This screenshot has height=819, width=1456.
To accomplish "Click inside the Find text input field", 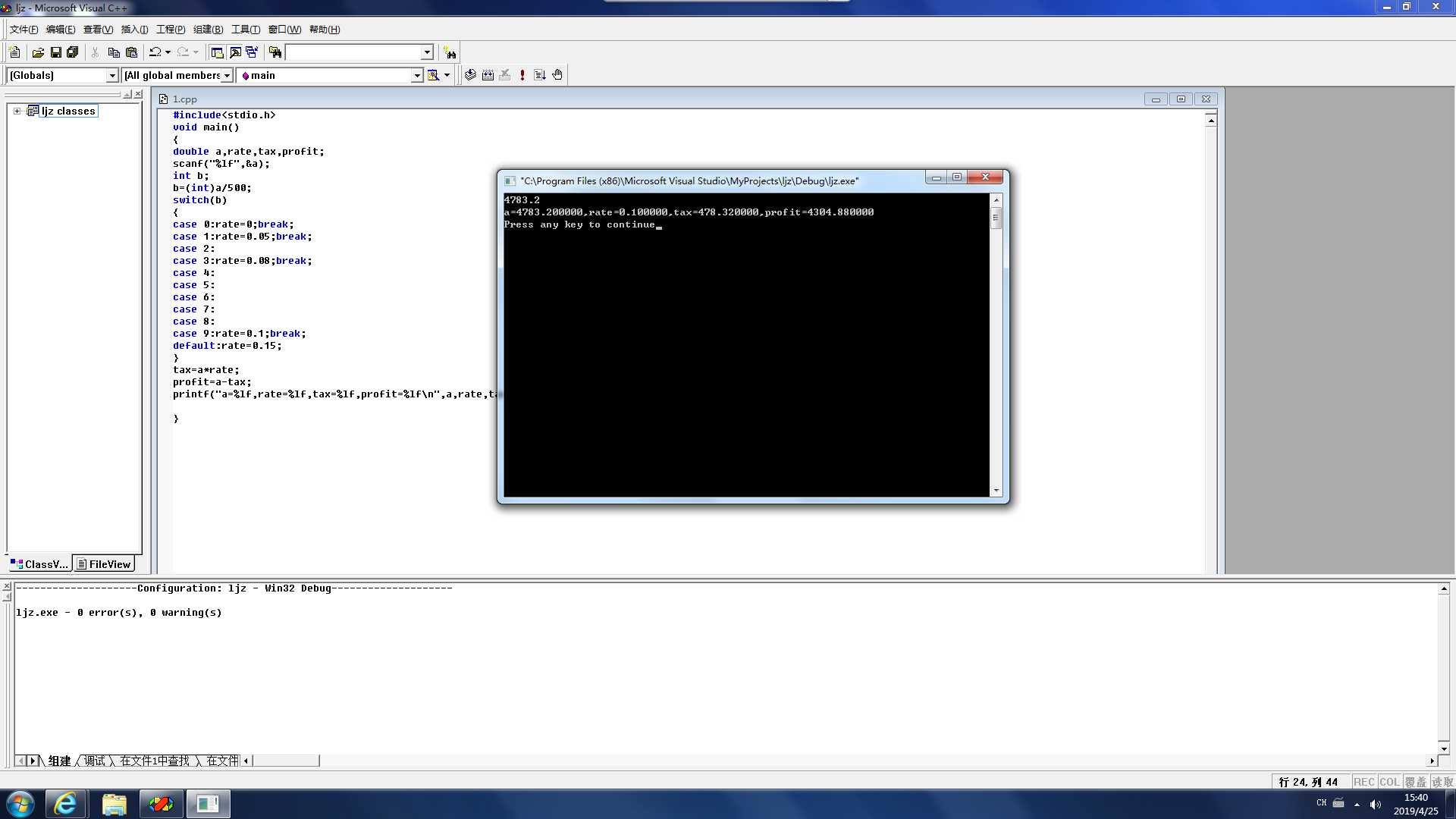I will 353,52.
